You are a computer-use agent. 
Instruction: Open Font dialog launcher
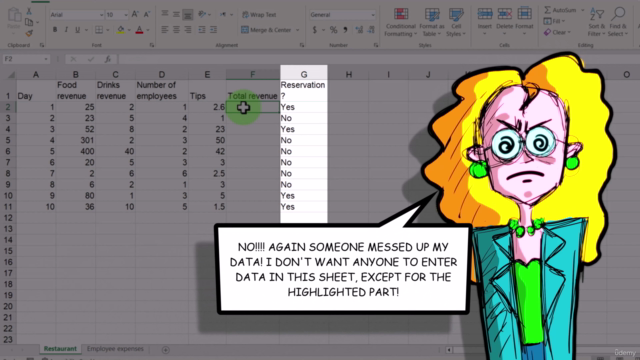point(152,45)
